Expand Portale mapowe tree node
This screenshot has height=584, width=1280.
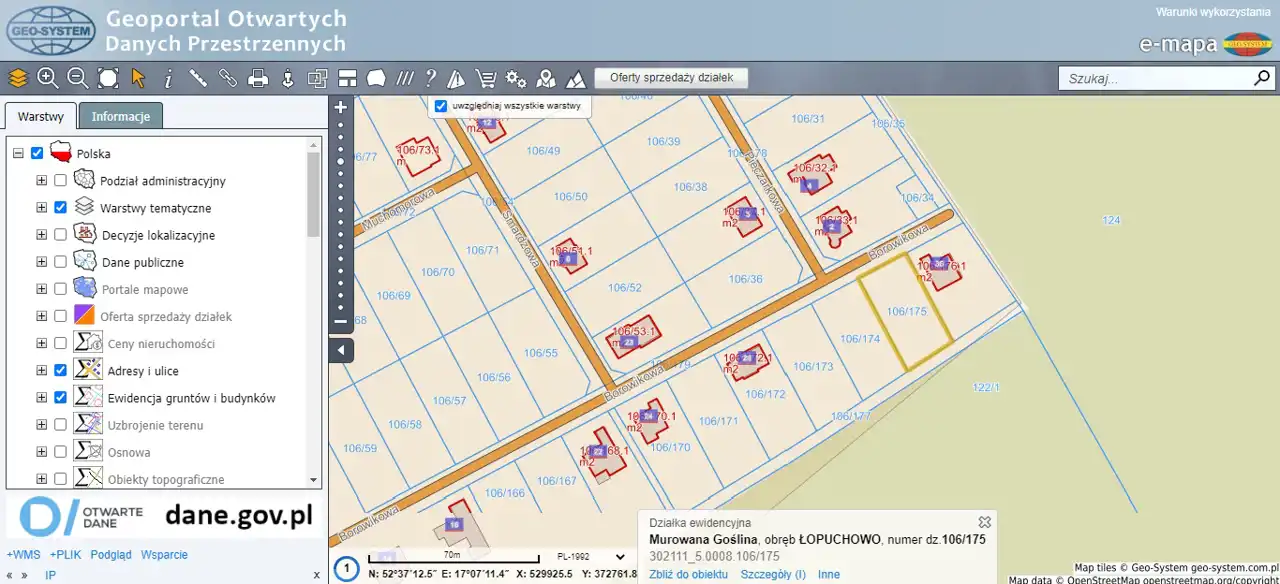(x=41, y=288)
